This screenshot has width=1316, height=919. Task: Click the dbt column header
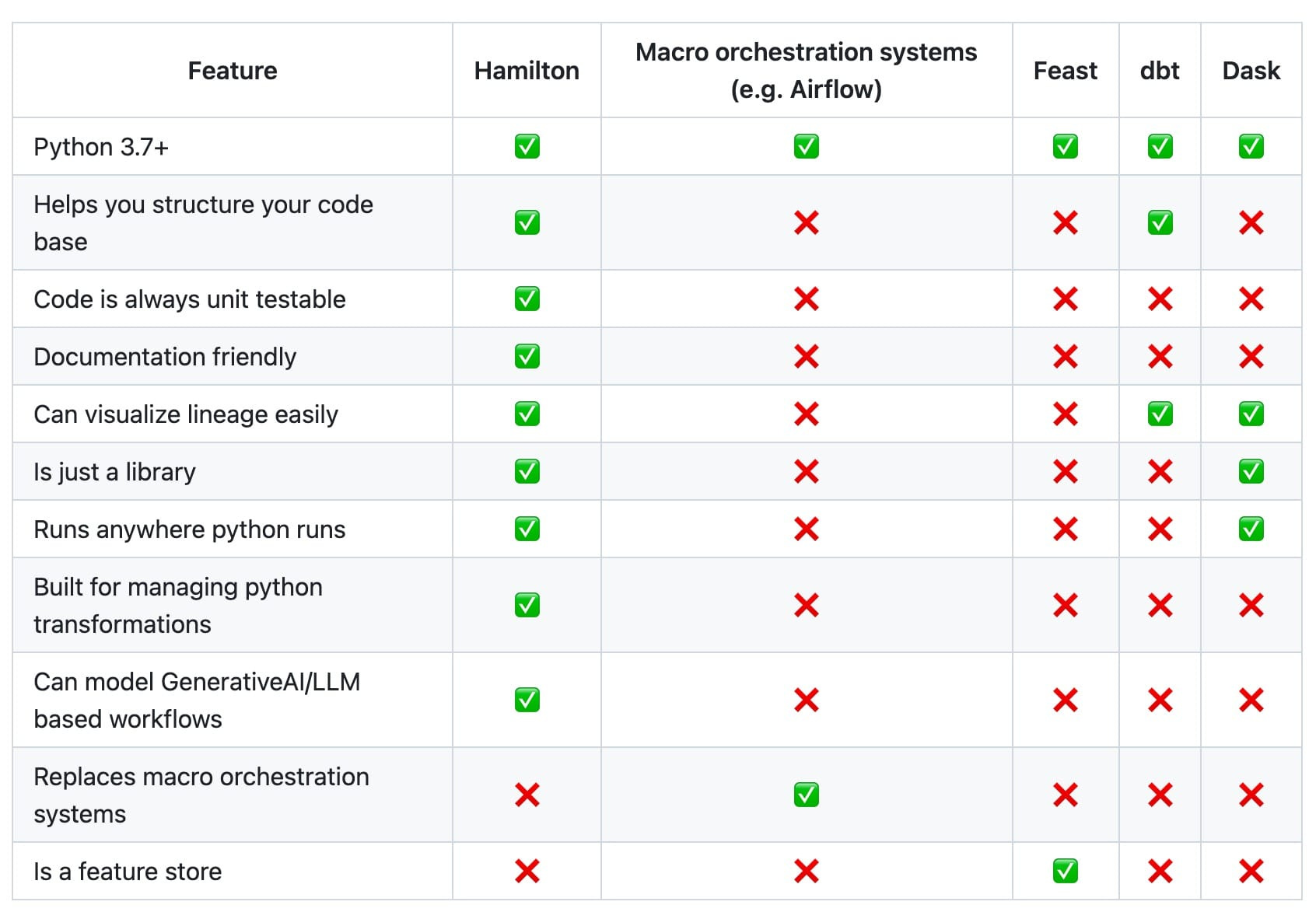pos(1160,71)
